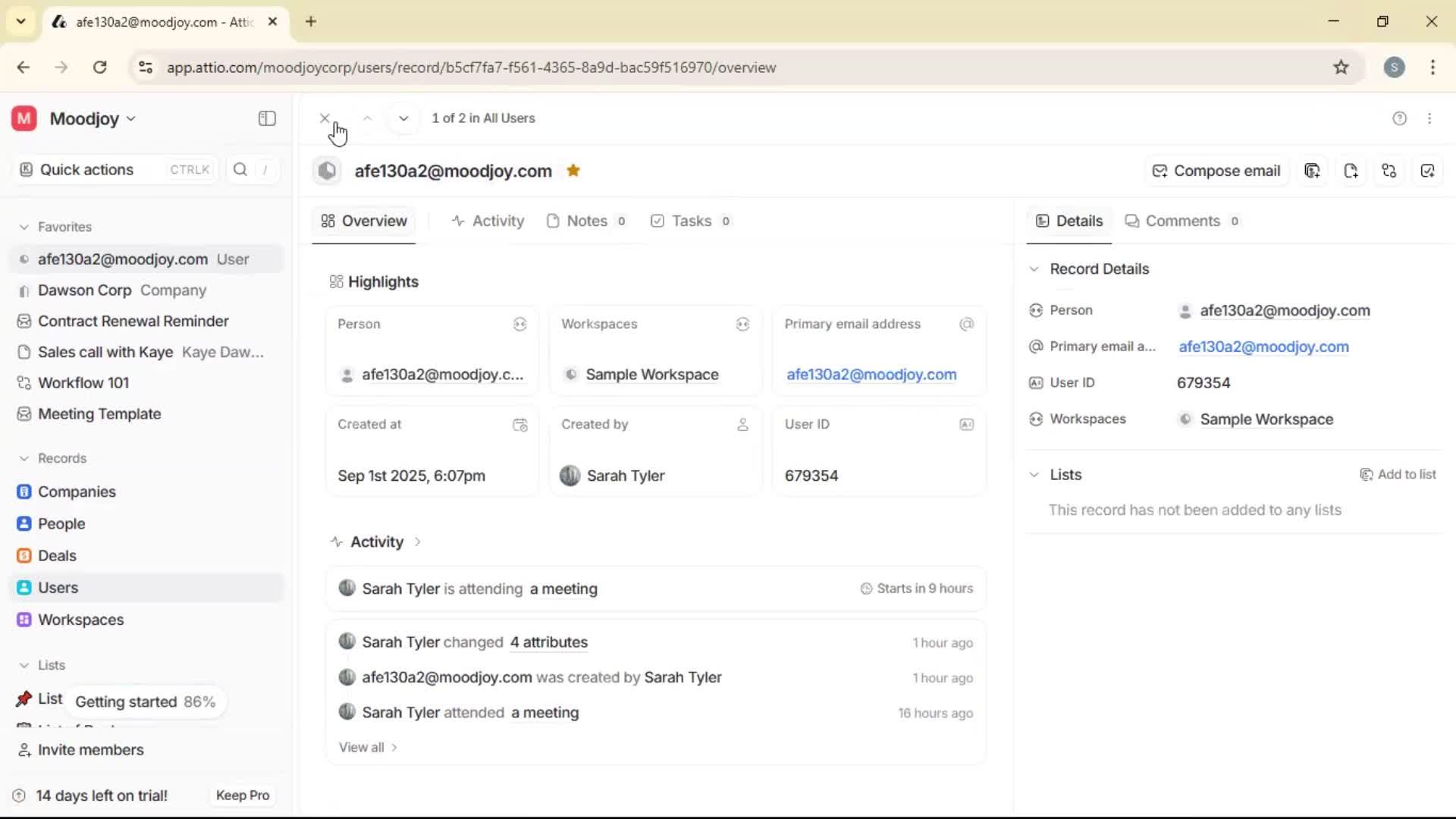
Task: Click the Moodjoy logo icon
Action: (x=23, y=118)
